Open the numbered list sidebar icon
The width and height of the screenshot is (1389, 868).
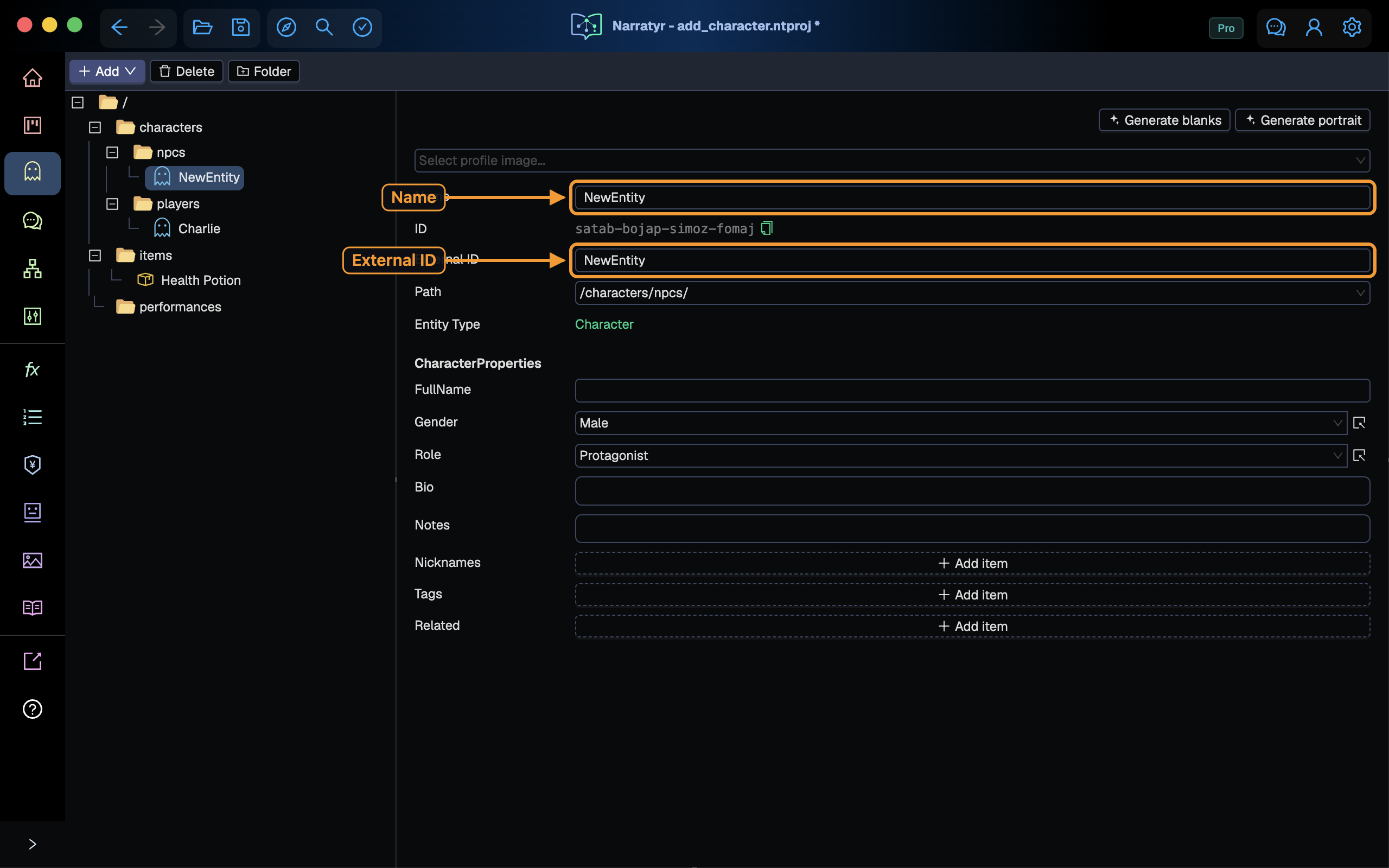[33, 417]
